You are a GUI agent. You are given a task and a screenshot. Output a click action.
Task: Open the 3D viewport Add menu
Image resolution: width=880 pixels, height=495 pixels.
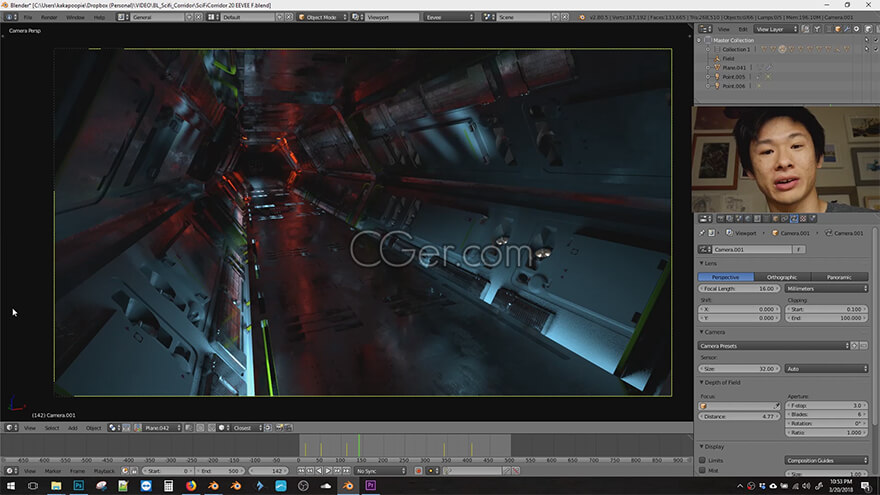tap(72, 428)
